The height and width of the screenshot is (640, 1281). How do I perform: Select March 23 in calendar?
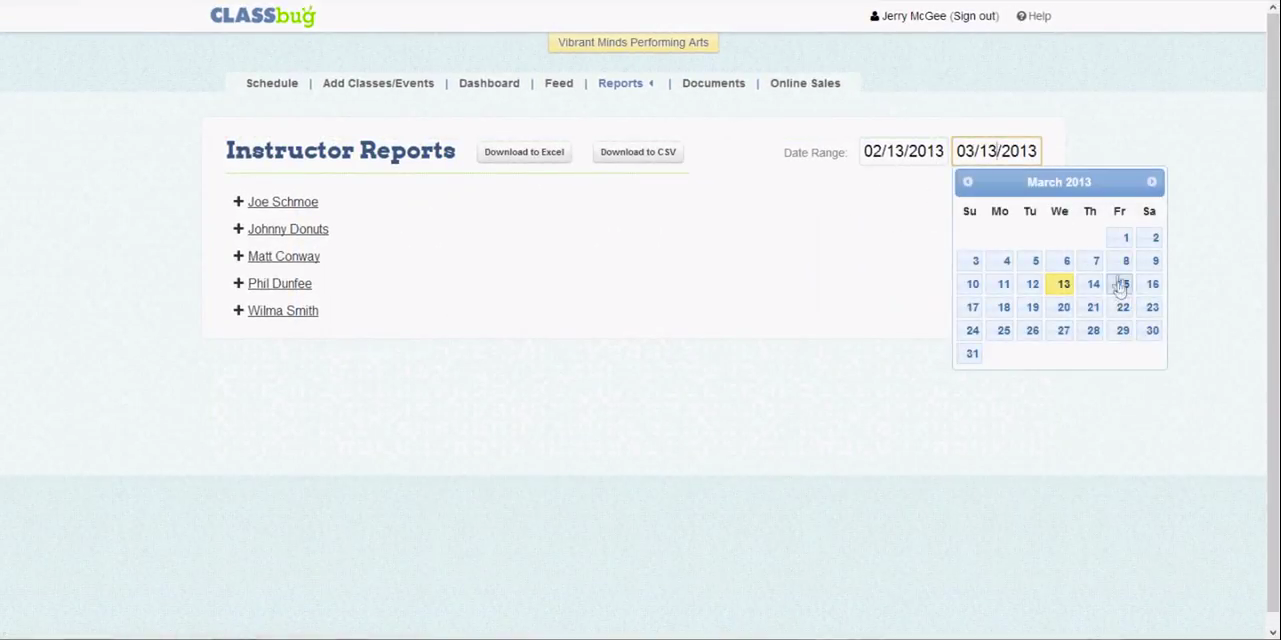click(1150, 307)
